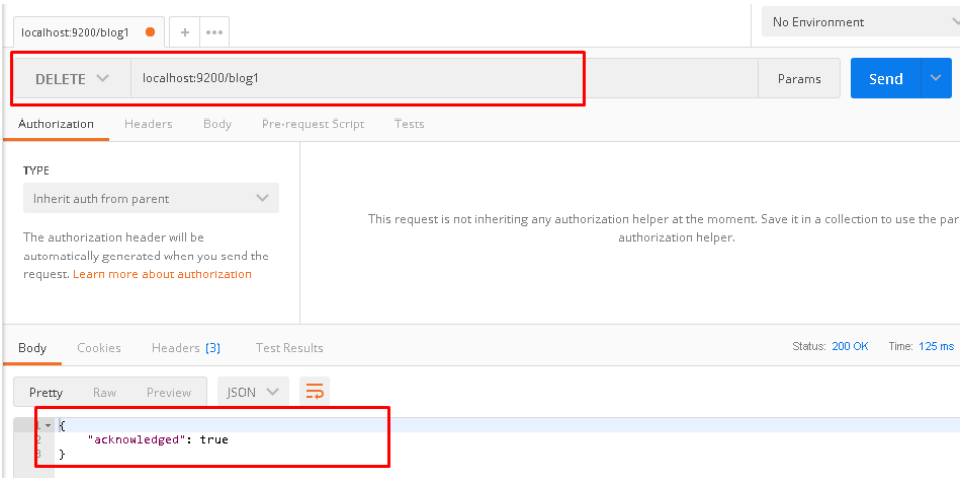Switch to the Authorization tab
974x483 pixels.
point(56,124)
